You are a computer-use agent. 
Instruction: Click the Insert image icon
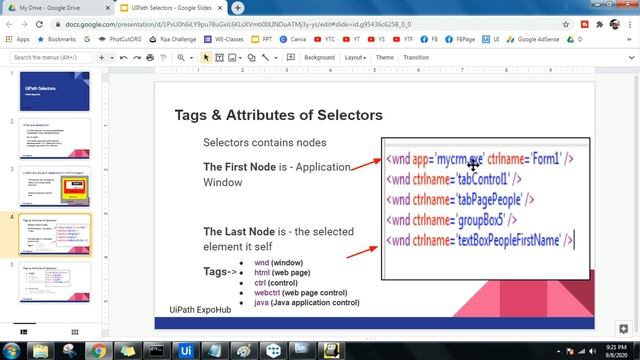click(x=232, y=58)
